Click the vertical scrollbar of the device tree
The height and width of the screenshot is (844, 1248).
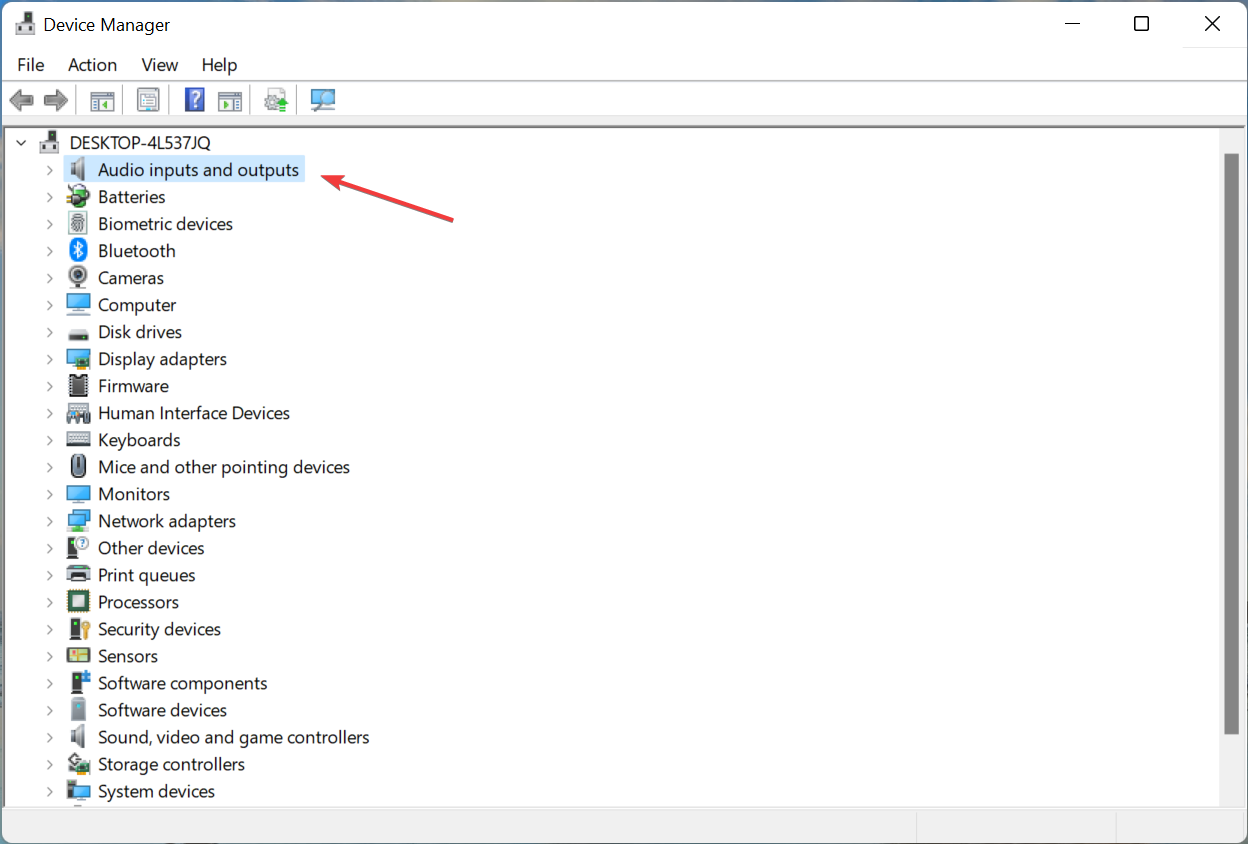[x=1231, y=445]
